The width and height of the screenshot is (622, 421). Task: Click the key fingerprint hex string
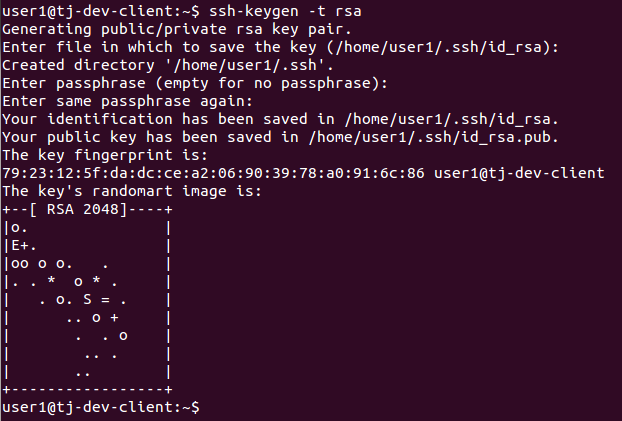coord(213,173)
